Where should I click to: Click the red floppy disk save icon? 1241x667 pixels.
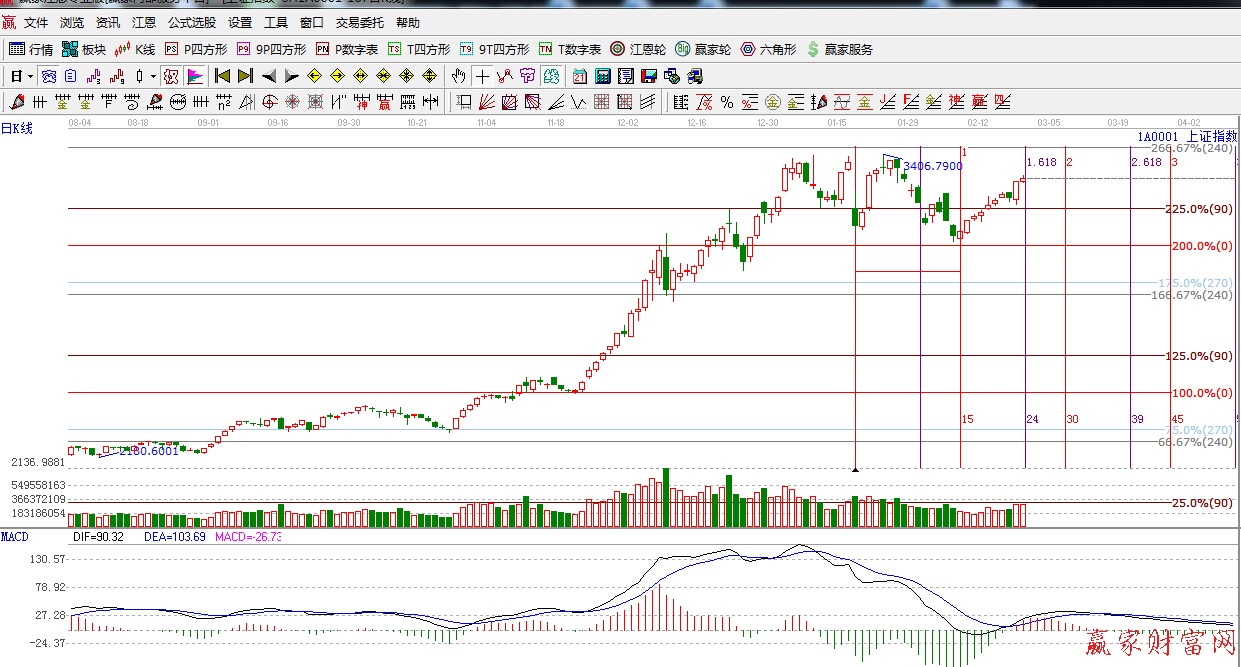(x=648, y=76)
